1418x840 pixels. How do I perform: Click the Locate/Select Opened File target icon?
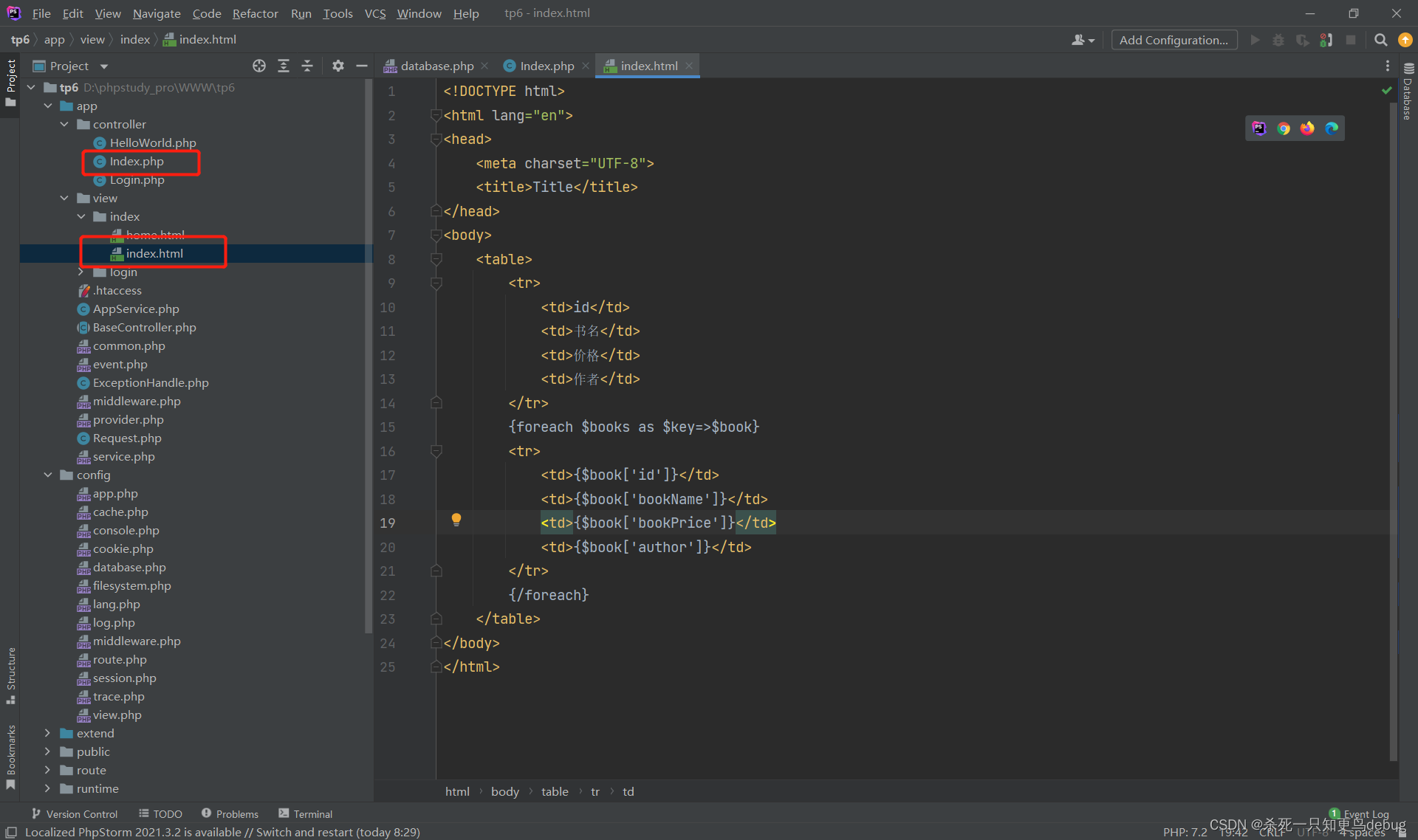tap(259, 66)
